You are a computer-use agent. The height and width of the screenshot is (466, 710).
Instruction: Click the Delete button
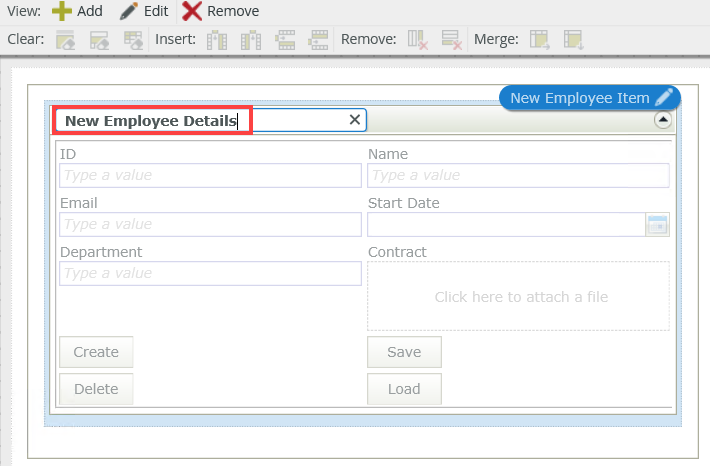pyautogui.click(x=96, y=389)
